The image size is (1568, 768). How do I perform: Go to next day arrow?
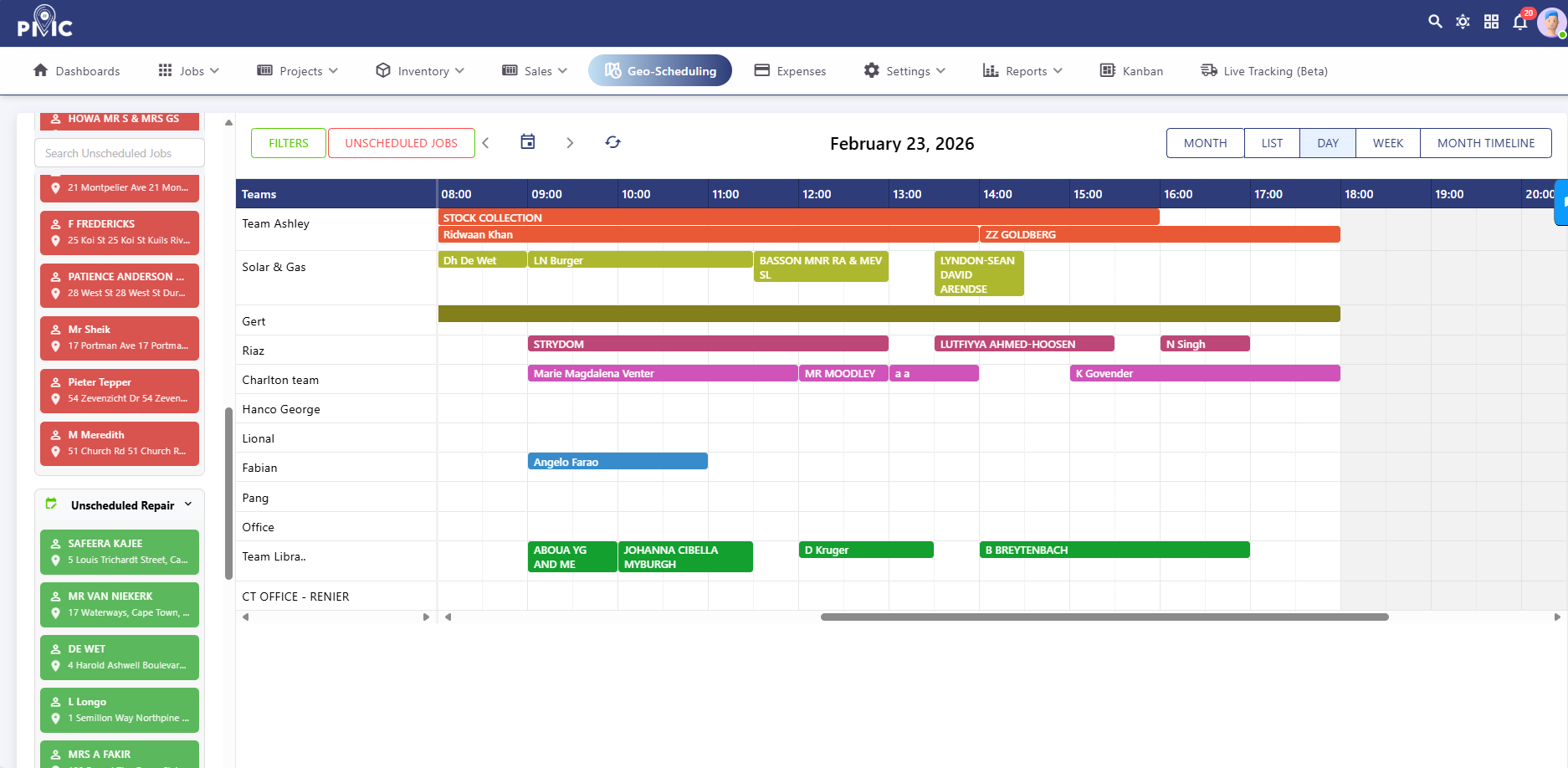click(570, 143)
